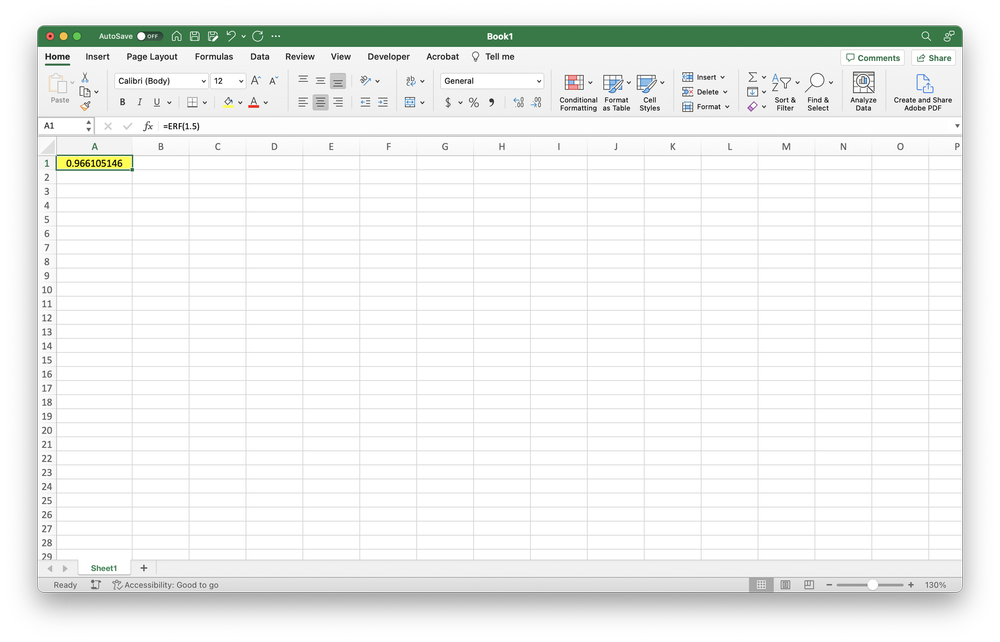Click Create and Share Adobe PDF
1000x642 pixels.
pyautogui.click(x=923, y=92)
